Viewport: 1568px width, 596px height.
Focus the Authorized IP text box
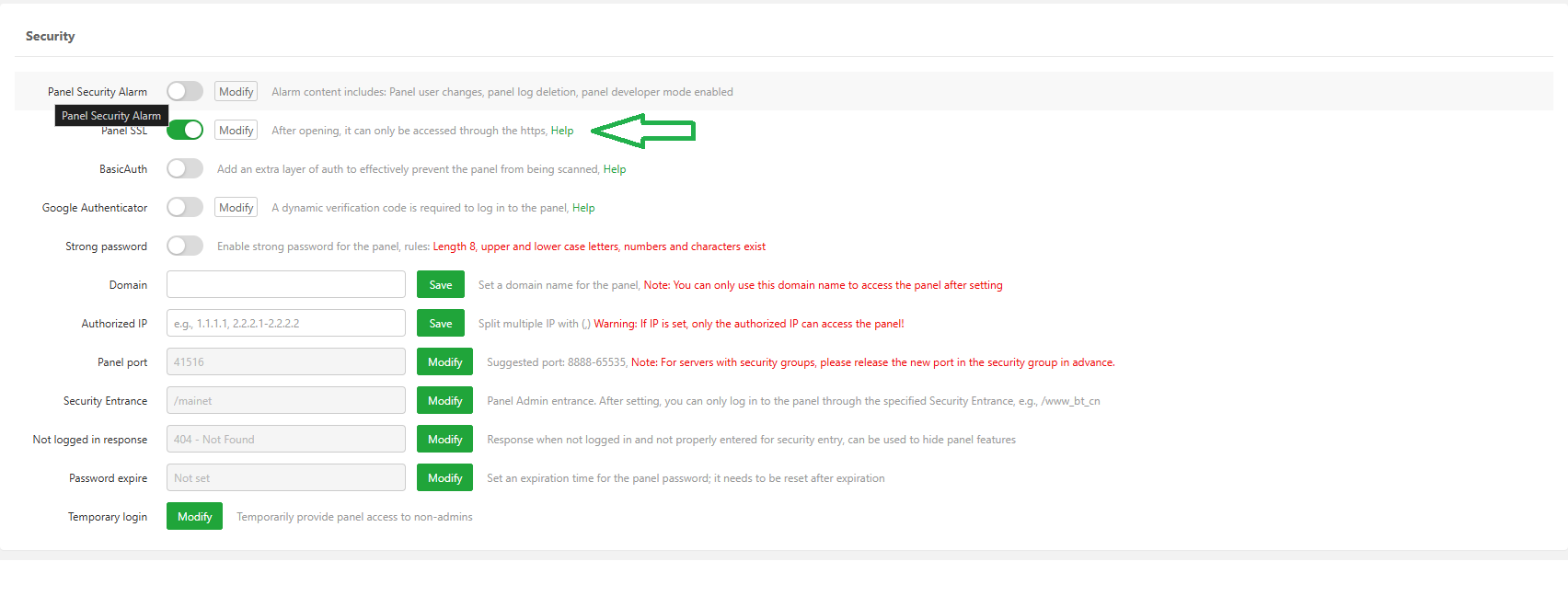point(286,323)
